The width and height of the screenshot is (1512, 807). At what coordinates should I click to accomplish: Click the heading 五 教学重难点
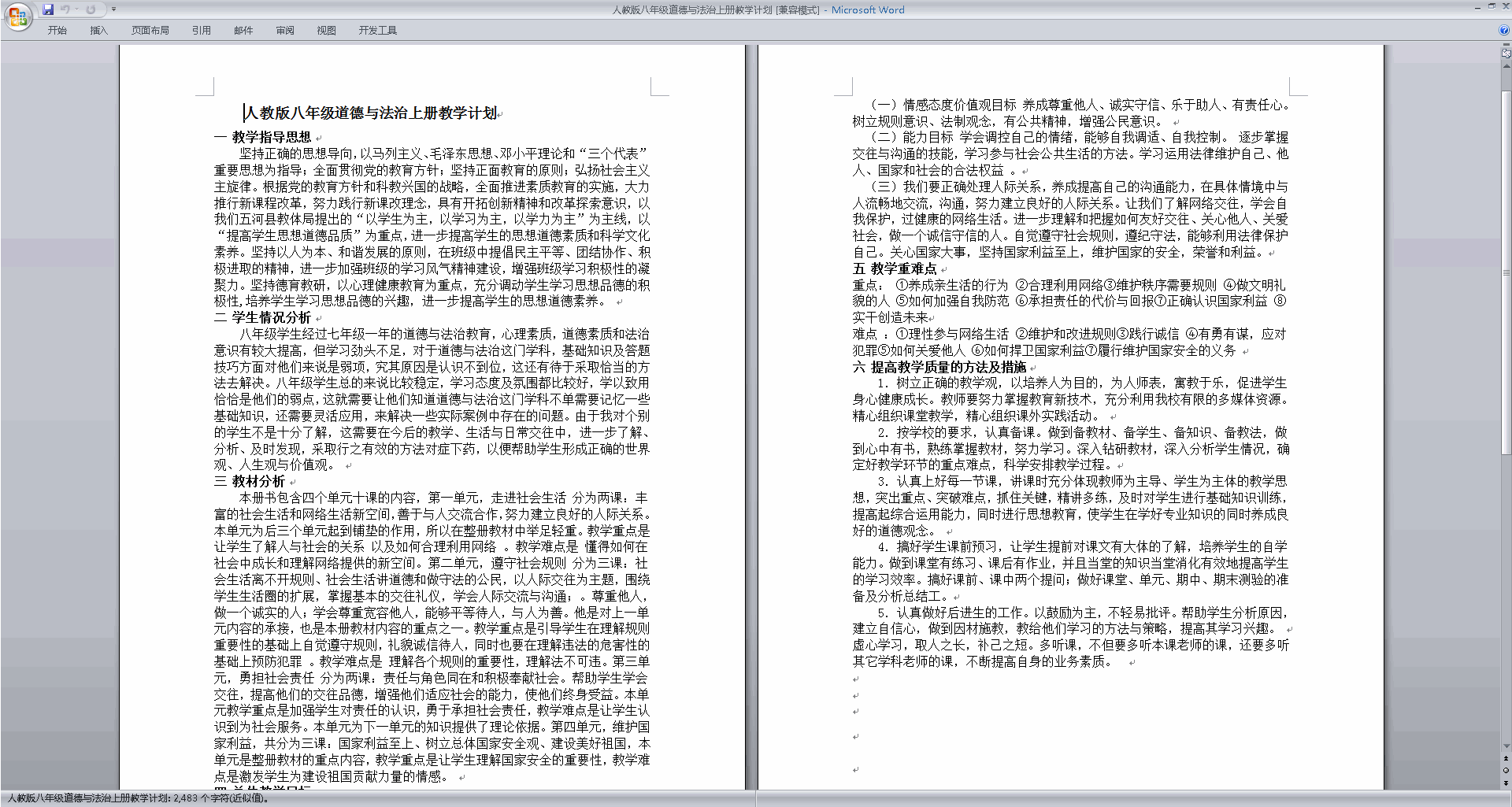point(895,268)
